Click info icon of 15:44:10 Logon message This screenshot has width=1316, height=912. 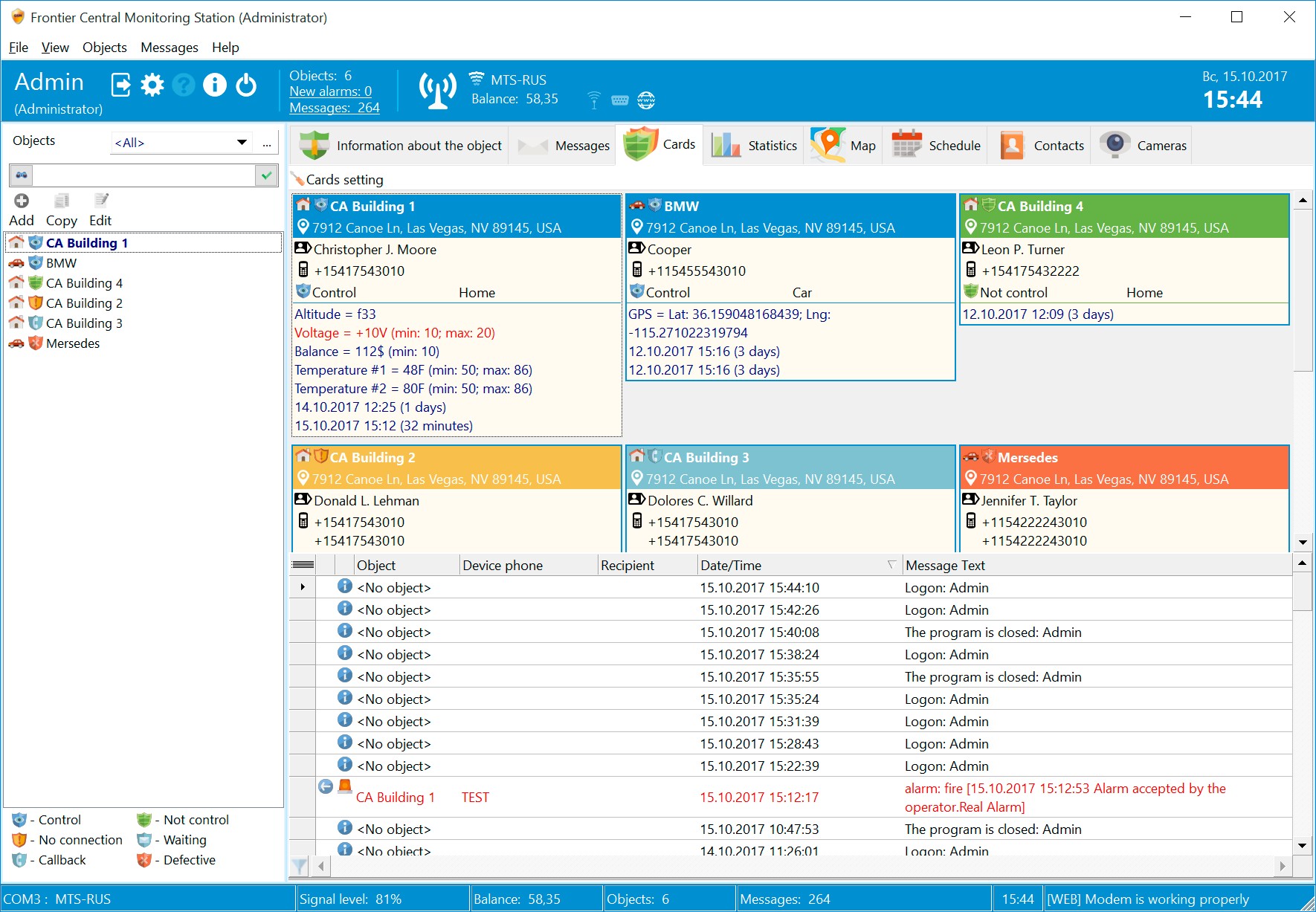coord(344,586)
